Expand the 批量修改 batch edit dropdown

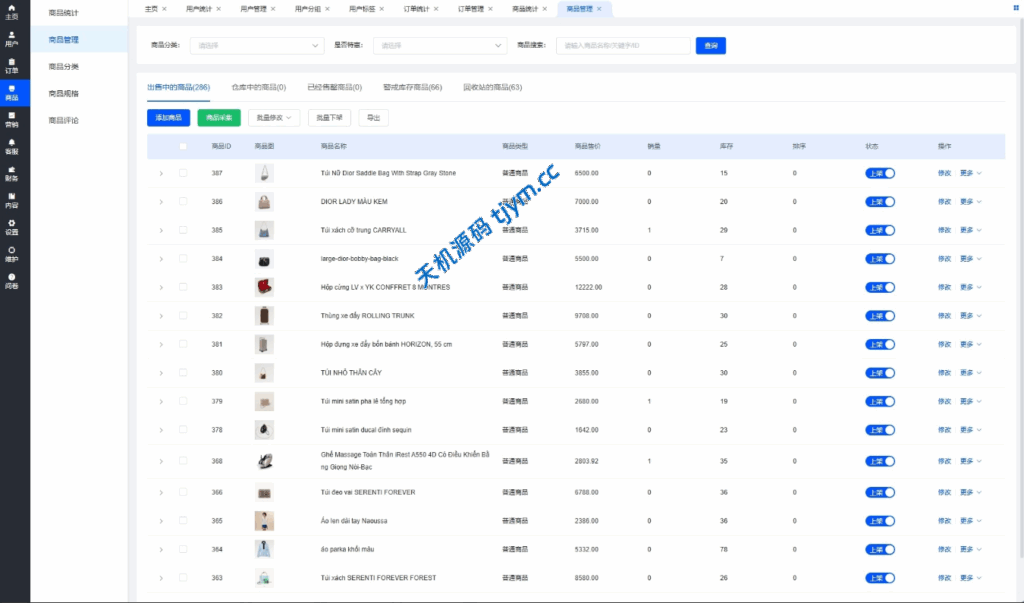(274, 118)
